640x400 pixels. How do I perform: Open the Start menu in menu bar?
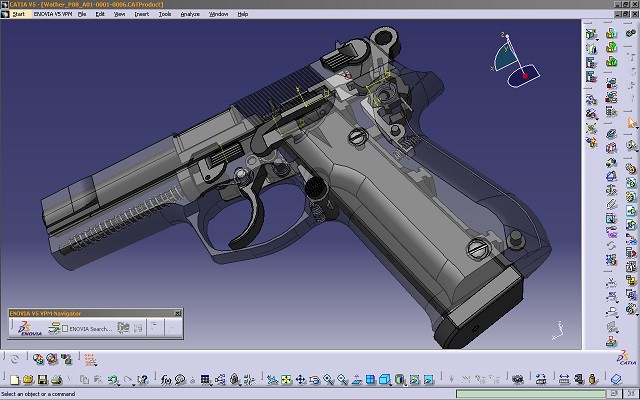pos(18,15)
